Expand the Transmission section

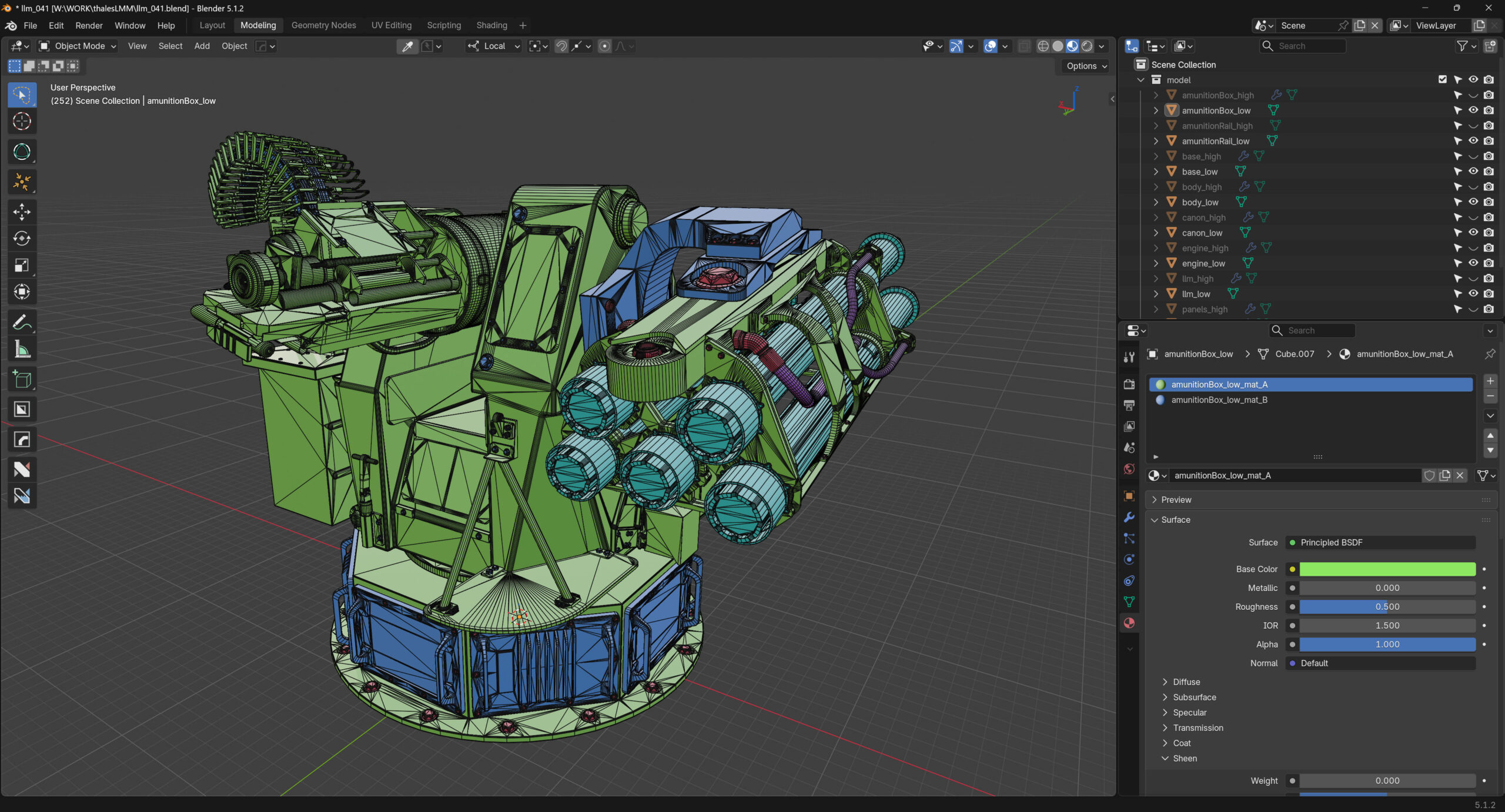pyautogui.click(x=1198, y=727)
